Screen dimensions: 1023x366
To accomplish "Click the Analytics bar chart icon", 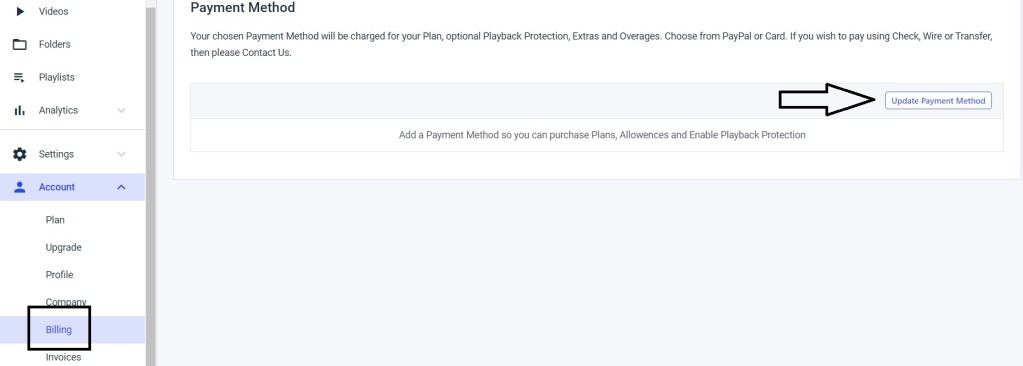I will coord(20,110).
